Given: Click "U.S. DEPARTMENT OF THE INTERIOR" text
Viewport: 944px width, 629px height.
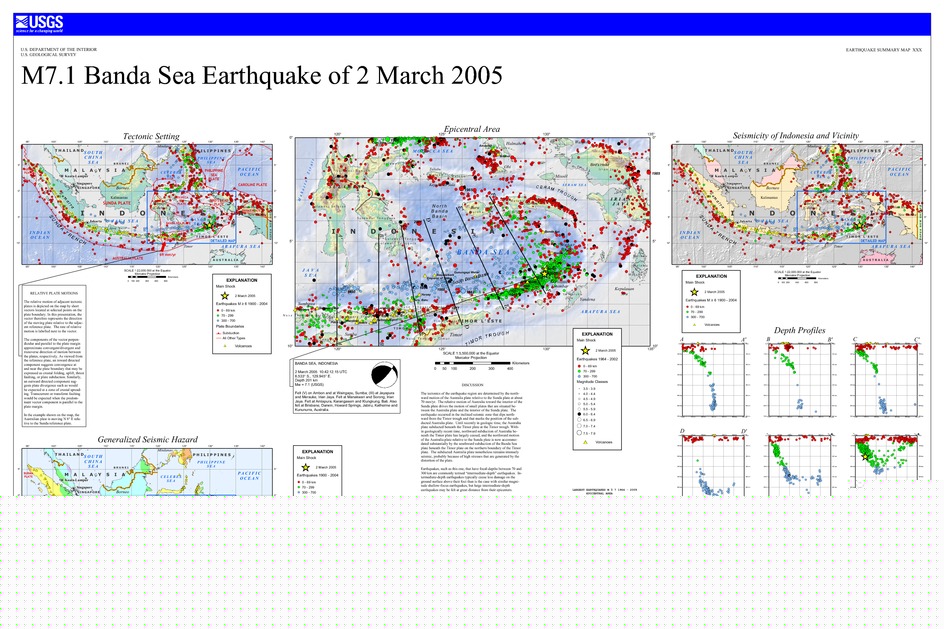Looking at the screenshot, I should coord(58,49).
